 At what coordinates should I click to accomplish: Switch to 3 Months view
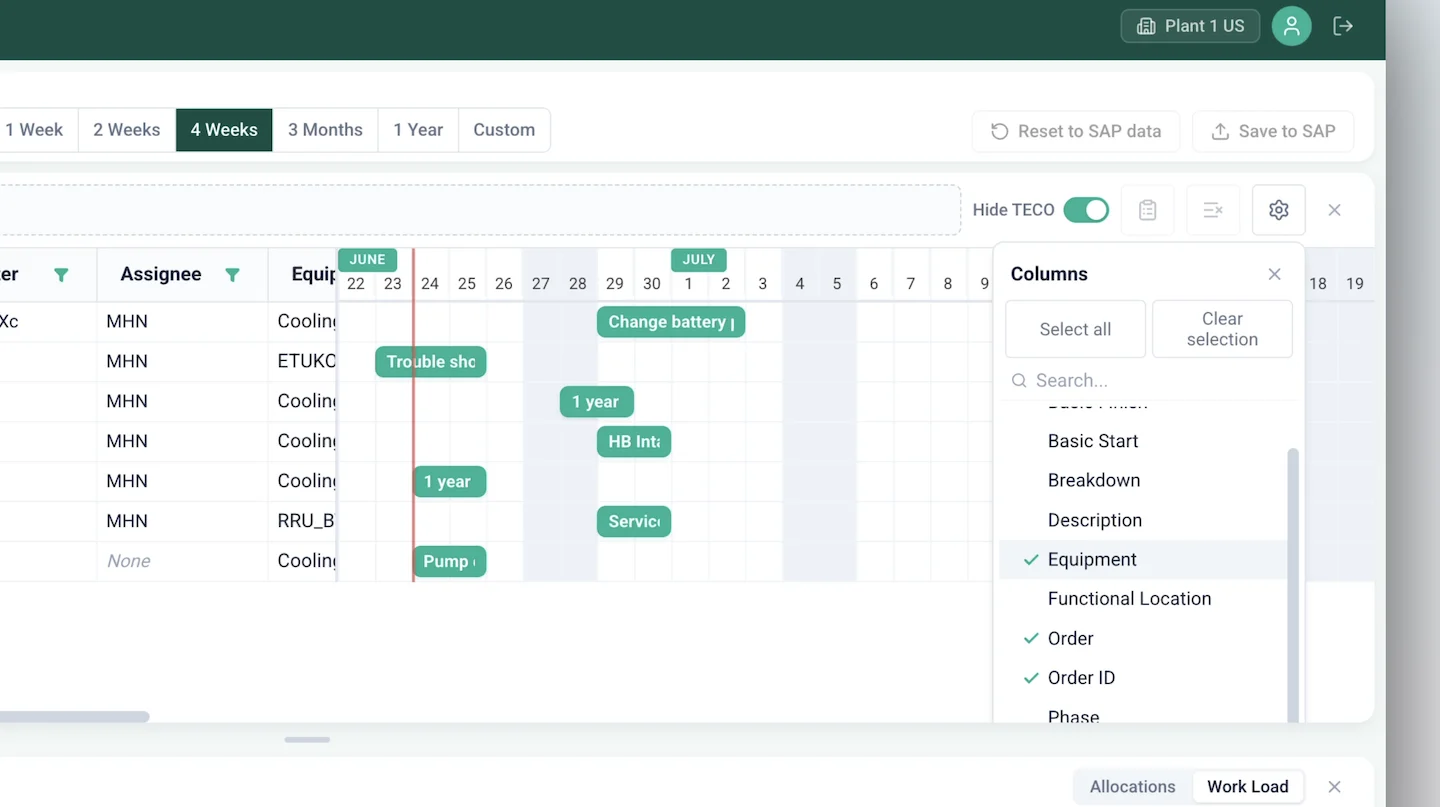325,130
